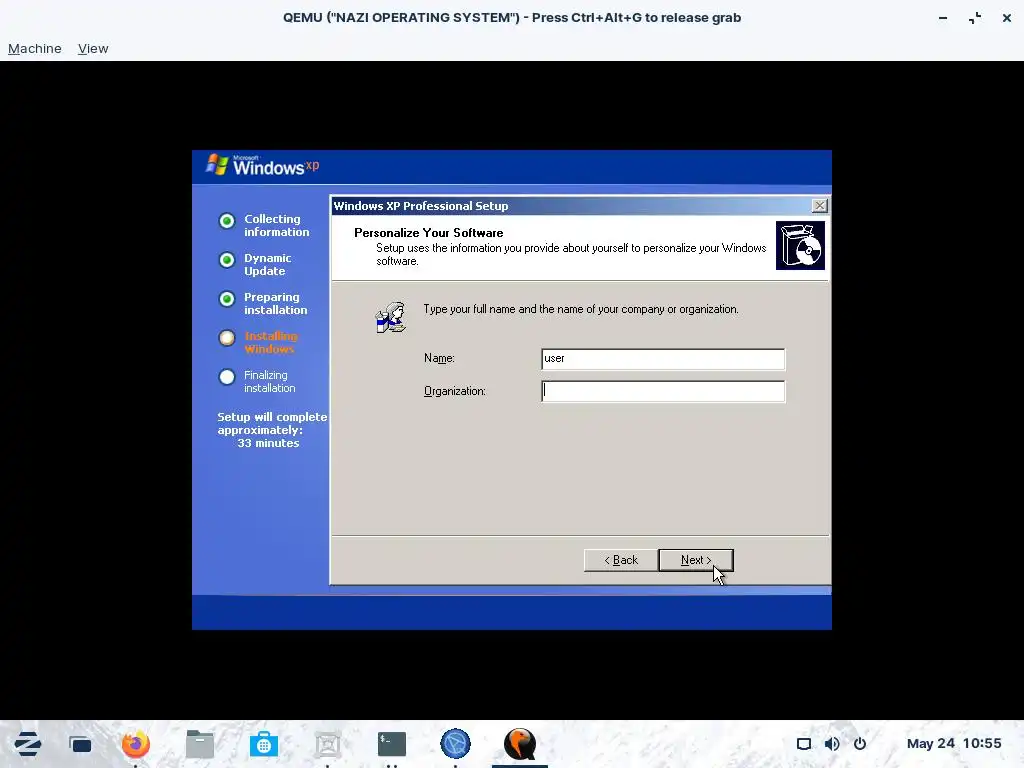Open the Terminal from the taskbar
This screenshot has width=1024, height=768.
coord(392,744)
